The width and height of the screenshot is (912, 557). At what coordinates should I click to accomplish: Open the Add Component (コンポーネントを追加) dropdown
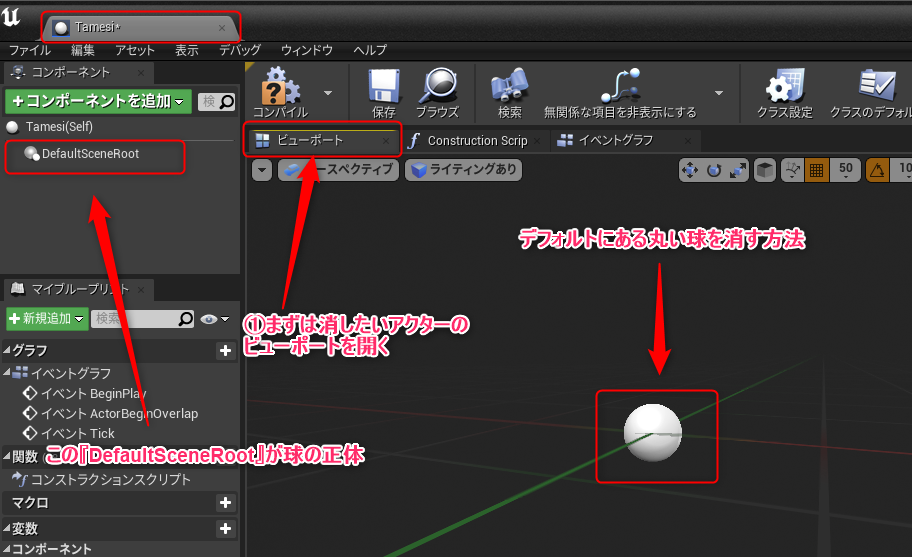click(97, 101)
